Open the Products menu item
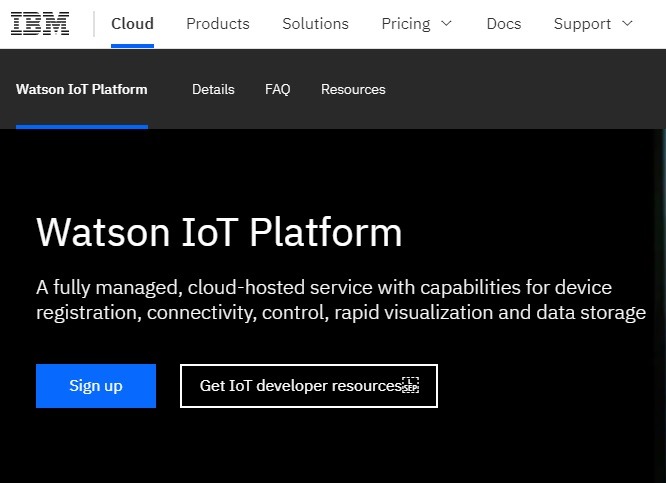This screenshot has height=483, width=666. pyautogui.click(x=218, y=24)
